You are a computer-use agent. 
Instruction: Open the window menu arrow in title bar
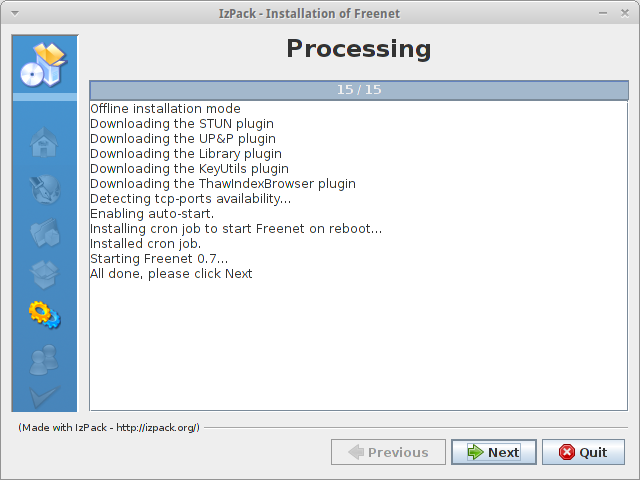click(15, 13)
